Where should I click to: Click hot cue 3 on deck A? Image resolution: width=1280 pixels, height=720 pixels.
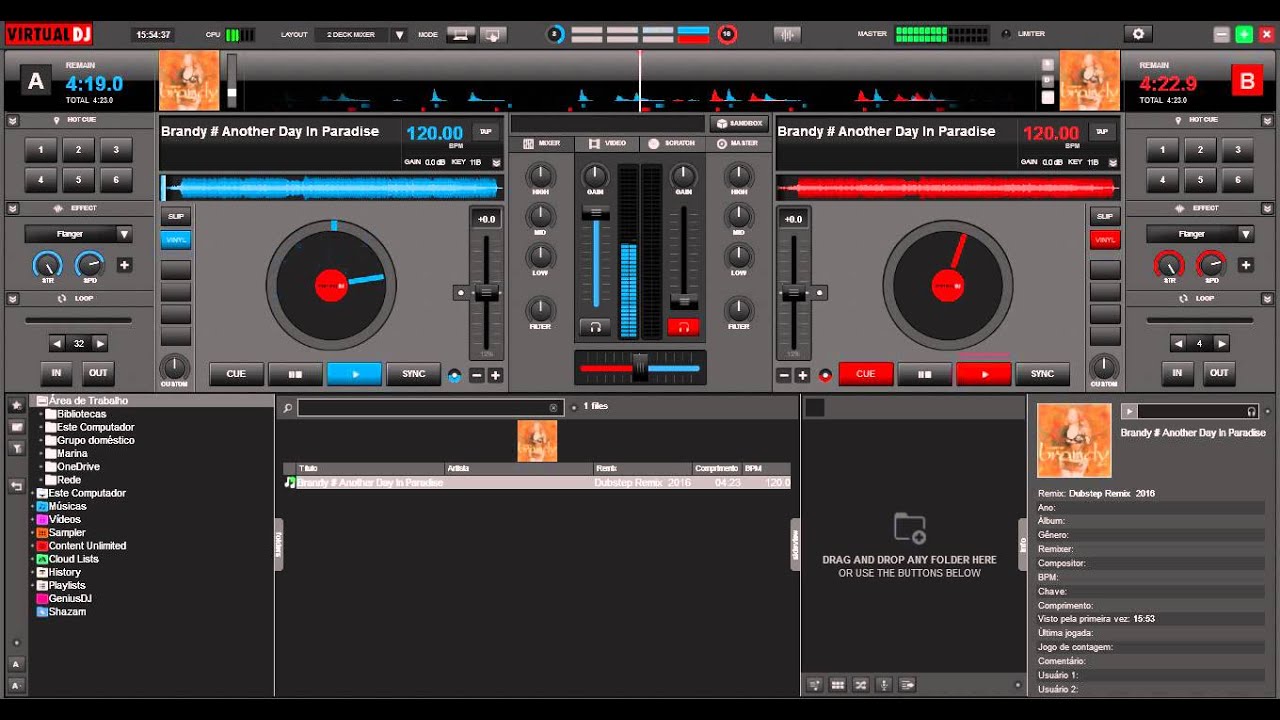[116, 151]
